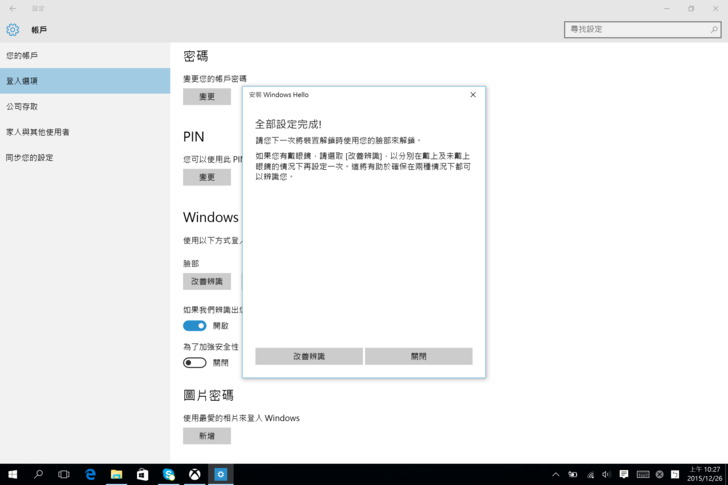Open File Explorer from the taskbar
The width and height of the screenshot is (728, 485).
pos(117,474)
